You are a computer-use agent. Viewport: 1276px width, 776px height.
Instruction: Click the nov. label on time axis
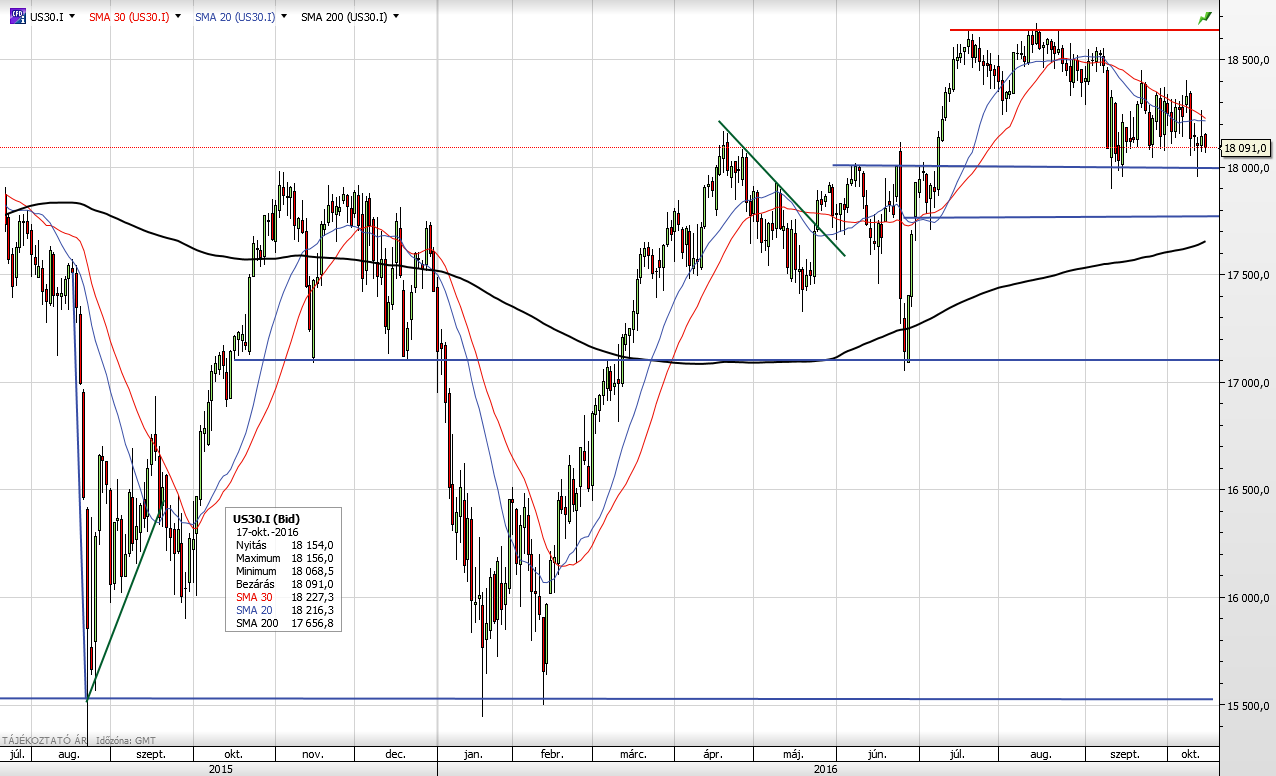pyautogui.click(x=313, y=755)
